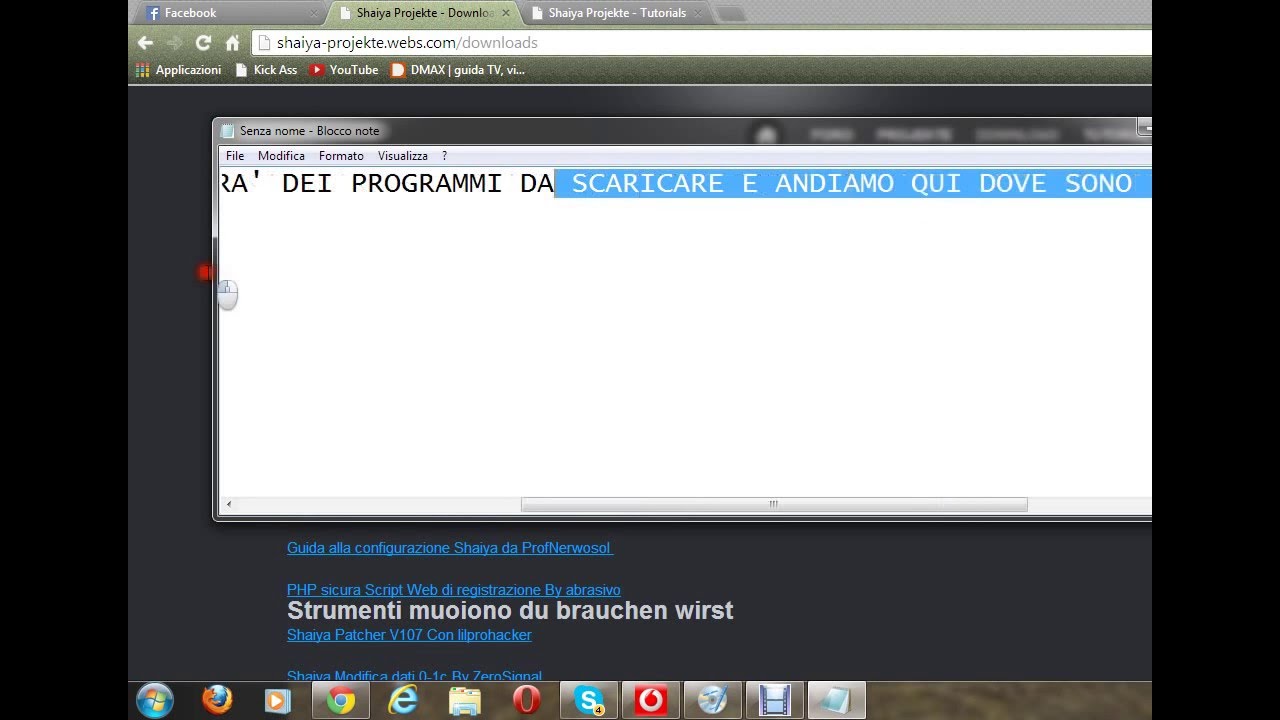Open Notepad's Modifica menu
The image size is (1280, 720).
tap(281, 156)
